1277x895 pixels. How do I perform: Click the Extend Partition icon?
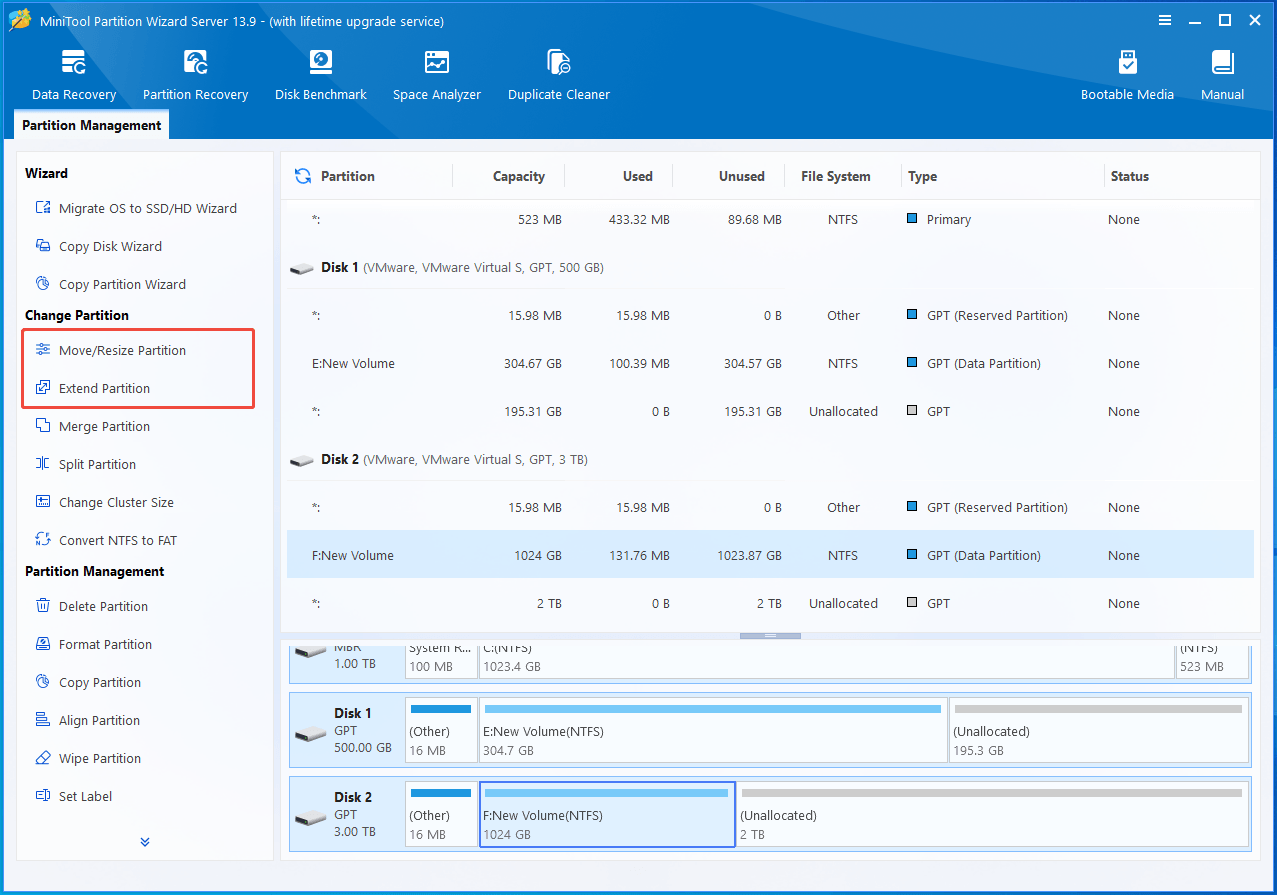click(x=43, y=388)
